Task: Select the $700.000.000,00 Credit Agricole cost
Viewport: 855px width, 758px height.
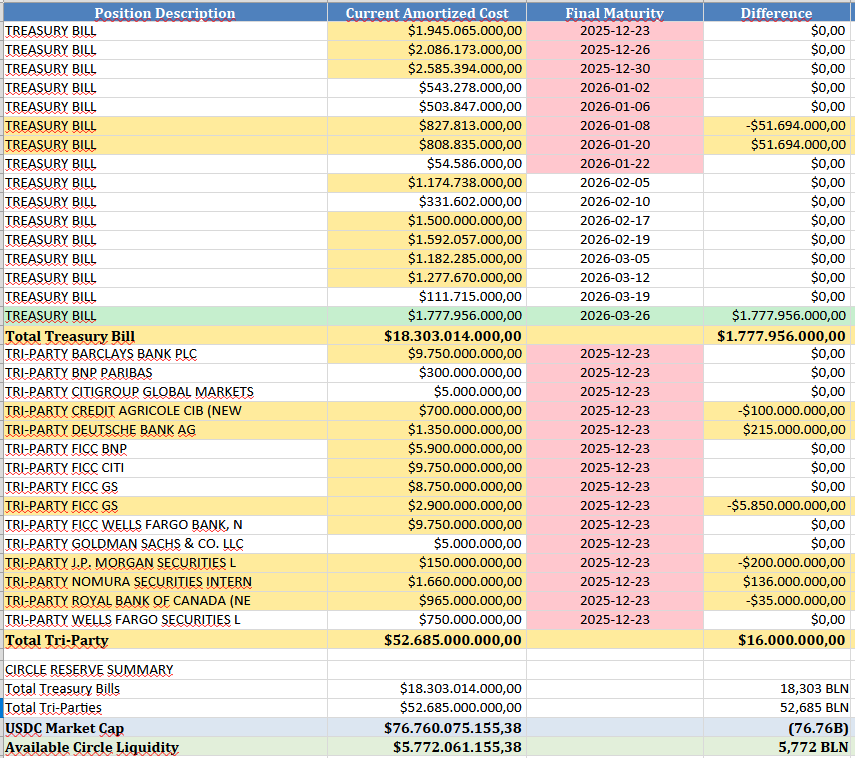Action: click(426, 411)
